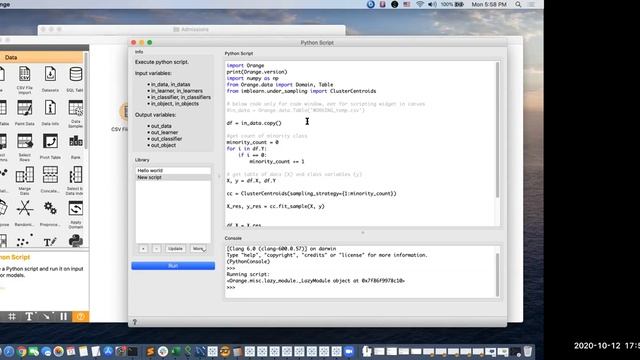Screen dimensions: 640x360
Task: Select New script in the Library
Action: [x=173, y=177]
